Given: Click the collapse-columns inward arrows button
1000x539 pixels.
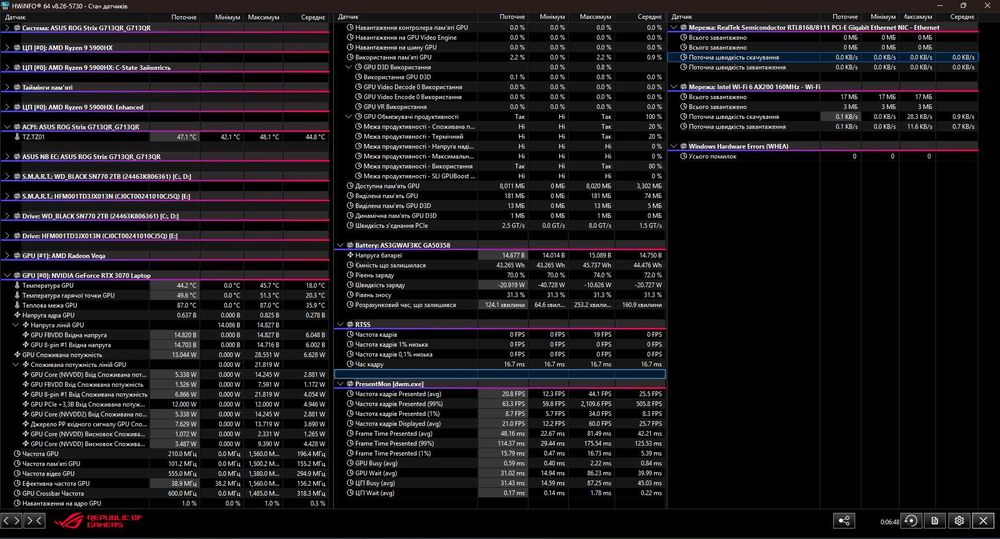Looking at the screenshot, I should pos(34,521).
